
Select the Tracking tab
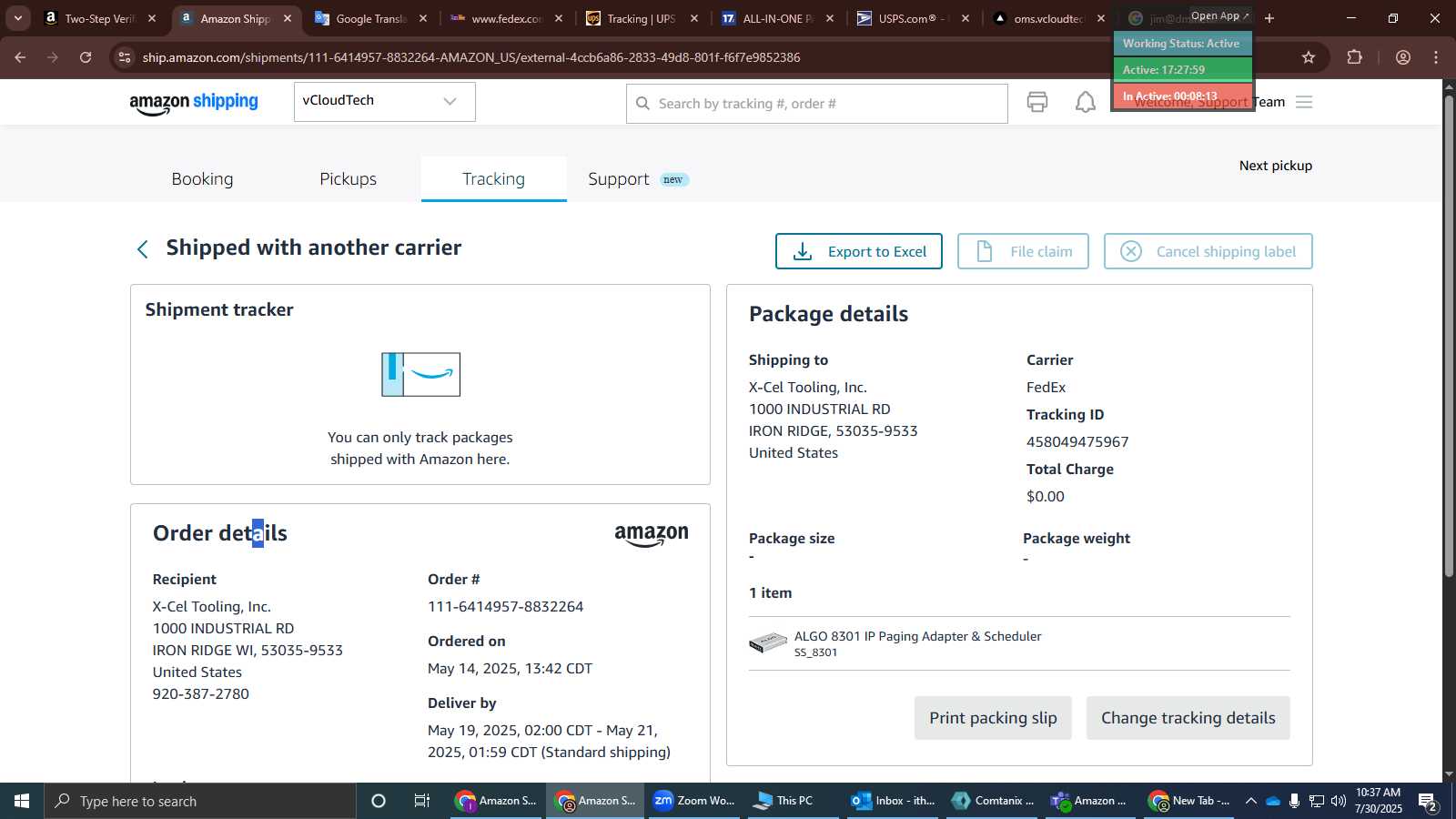[493, 179]
